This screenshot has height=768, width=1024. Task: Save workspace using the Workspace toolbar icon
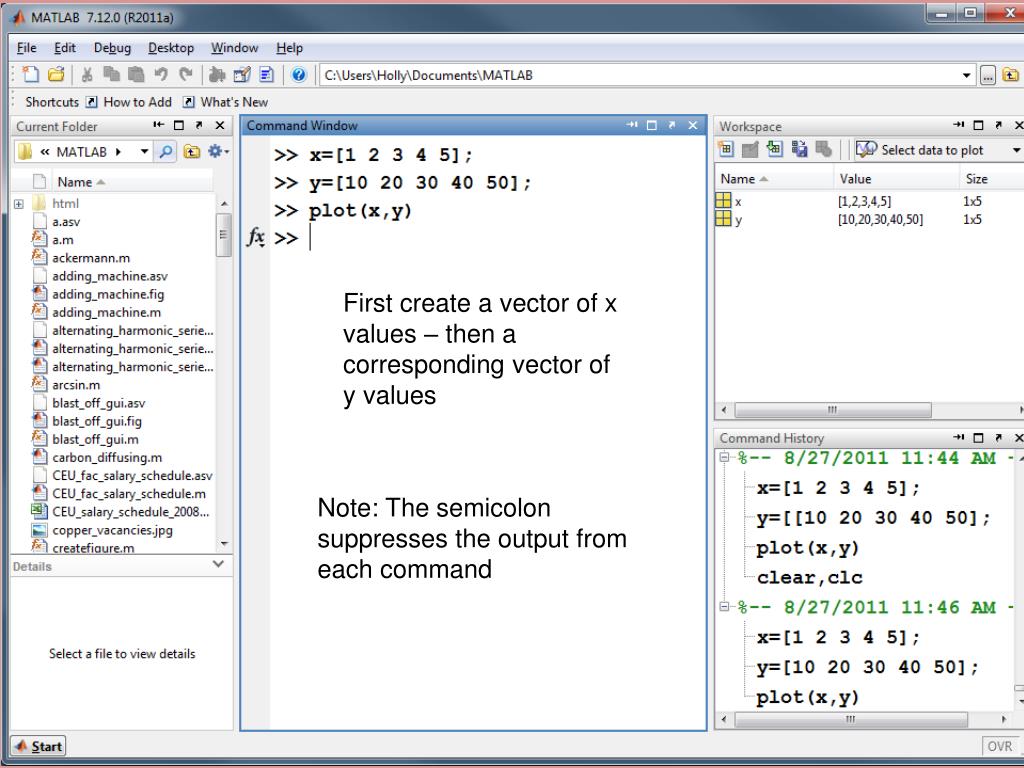click(x=799, y=150)
